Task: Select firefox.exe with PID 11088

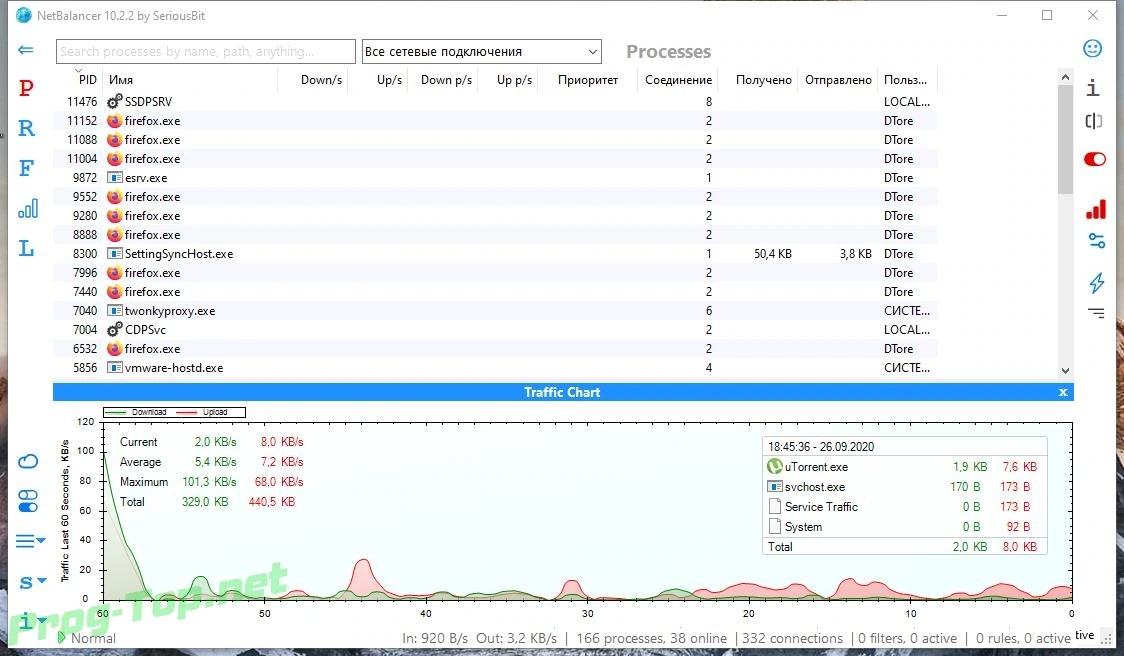Action: tap(496, 140)
